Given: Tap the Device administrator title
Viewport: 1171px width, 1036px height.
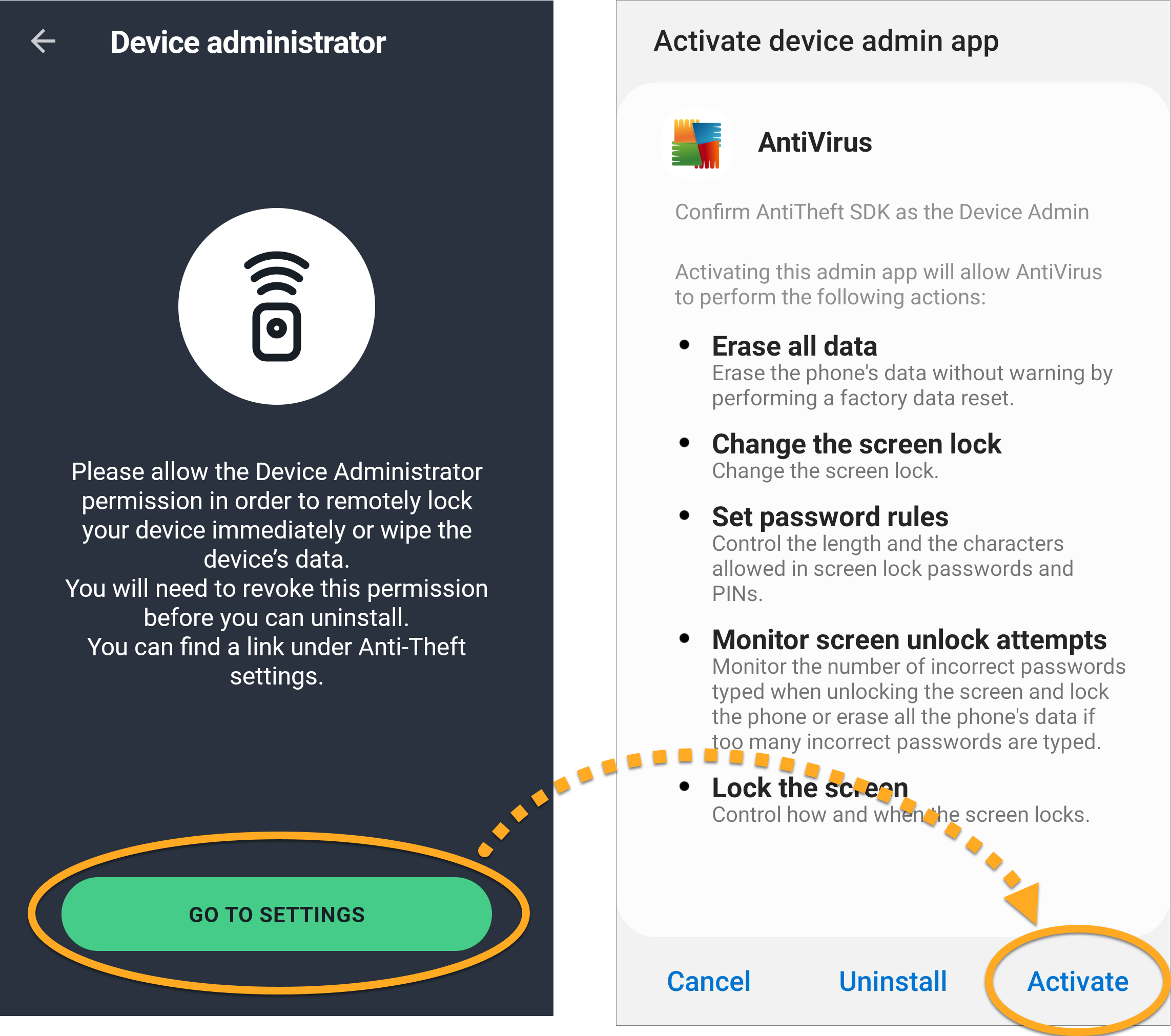Looking at the screenshot, I should (248, 43).
